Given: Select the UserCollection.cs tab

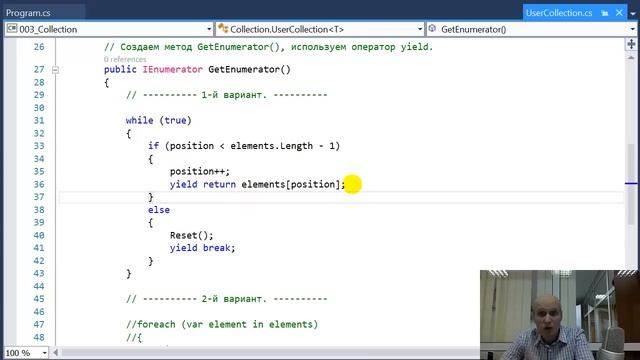Looking at the screenshot, I should click(558, 13).
